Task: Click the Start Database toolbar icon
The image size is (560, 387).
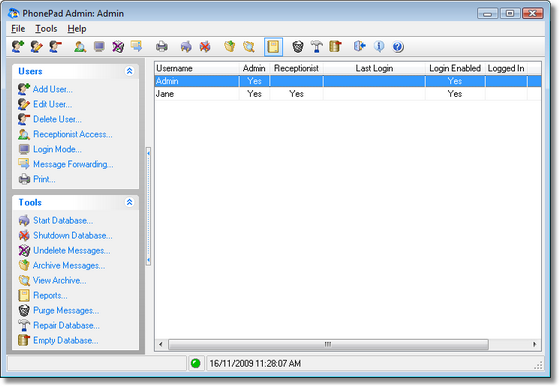Action: (x=186, y=46)
